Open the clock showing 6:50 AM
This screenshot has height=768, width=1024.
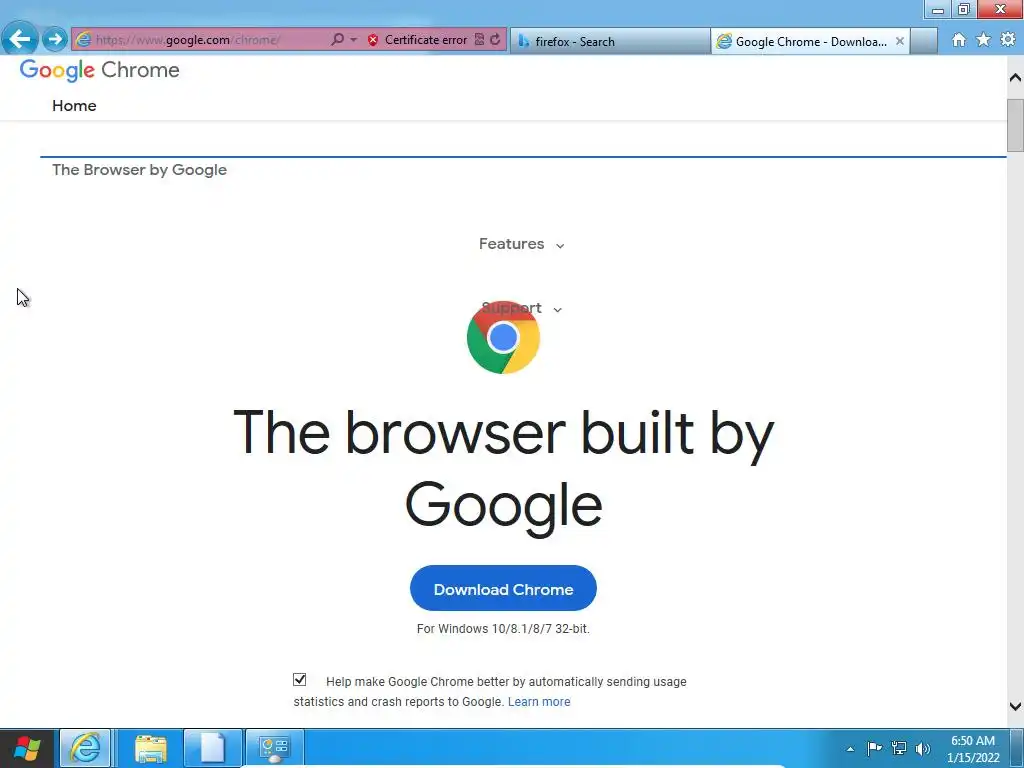[x=973, y=749]
